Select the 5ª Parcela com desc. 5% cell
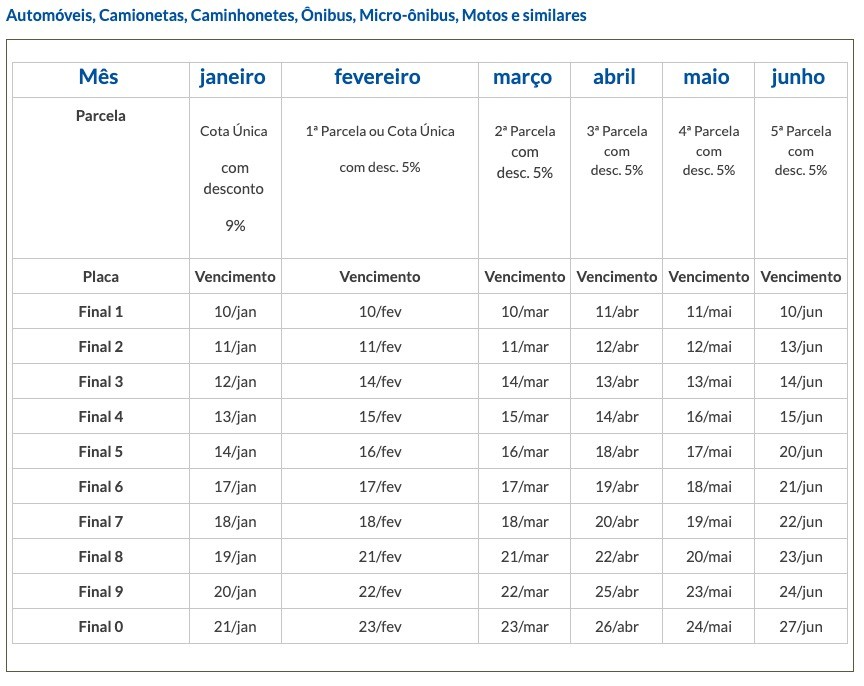Screen dimensions: 864x686 tap(801, 151)
